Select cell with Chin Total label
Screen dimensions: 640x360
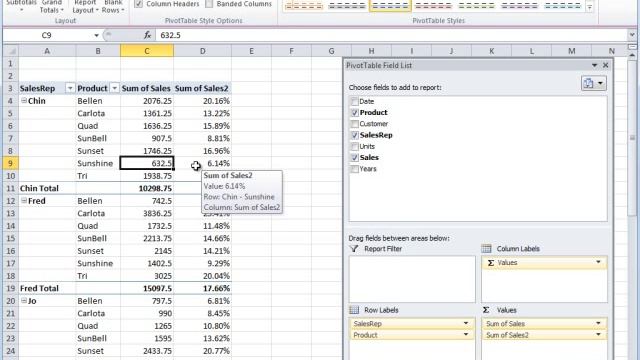(47, 188)
